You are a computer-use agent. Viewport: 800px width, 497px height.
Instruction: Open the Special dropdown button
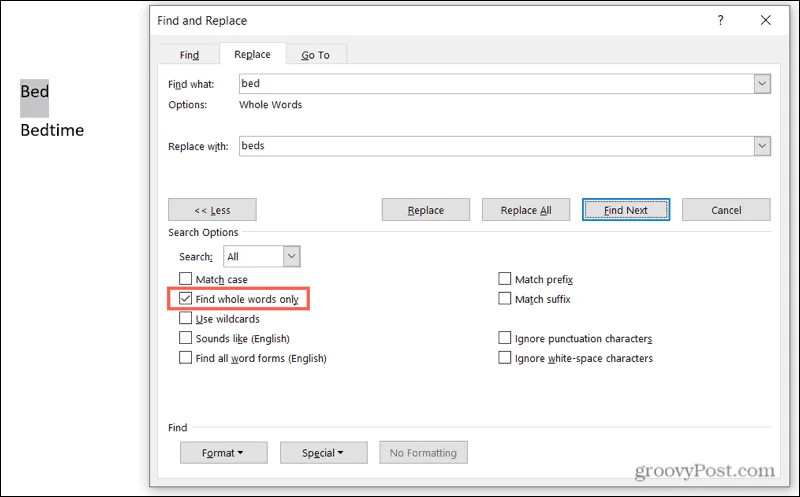323,453
